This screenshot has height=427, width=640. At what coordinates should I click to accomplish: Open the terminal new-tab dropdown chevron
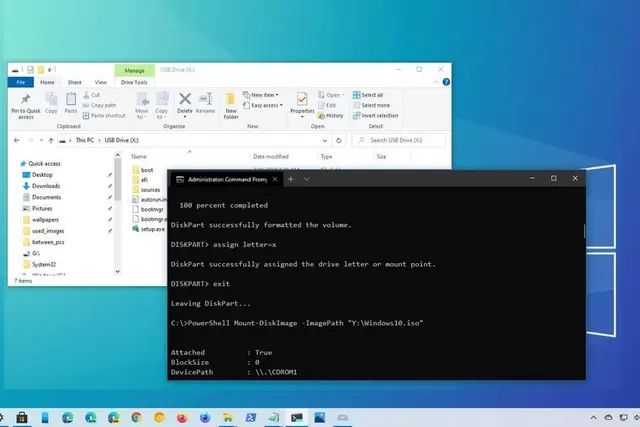coord(307,179)
